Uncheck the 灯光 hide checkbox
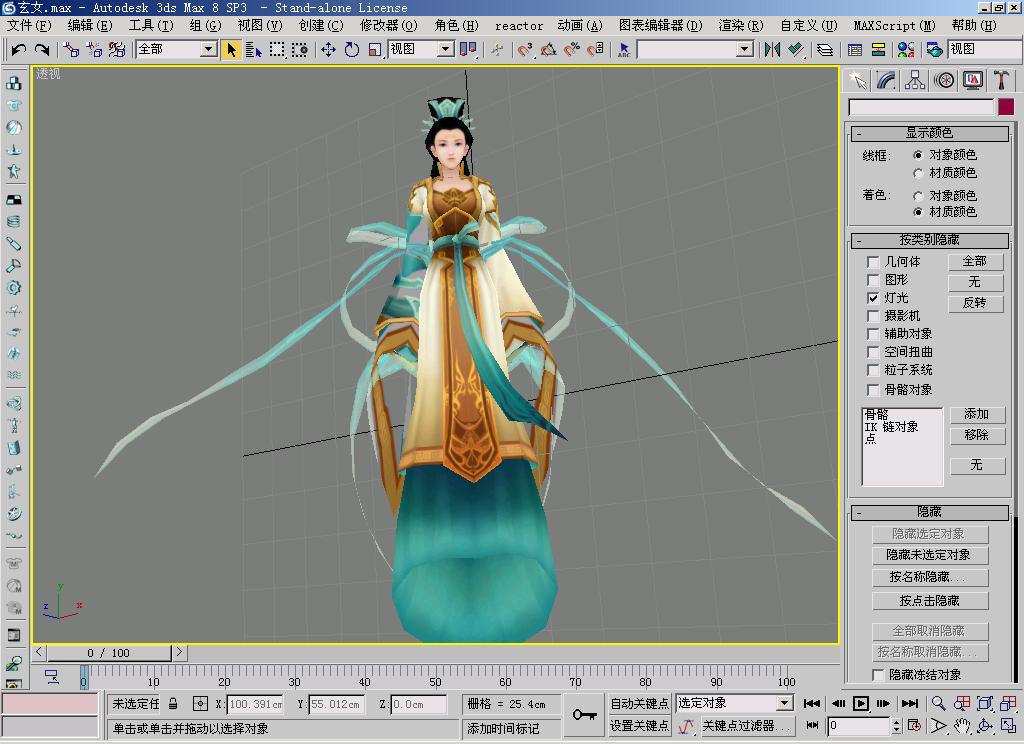Viewport: 1024px width, 744px height. 872,298
